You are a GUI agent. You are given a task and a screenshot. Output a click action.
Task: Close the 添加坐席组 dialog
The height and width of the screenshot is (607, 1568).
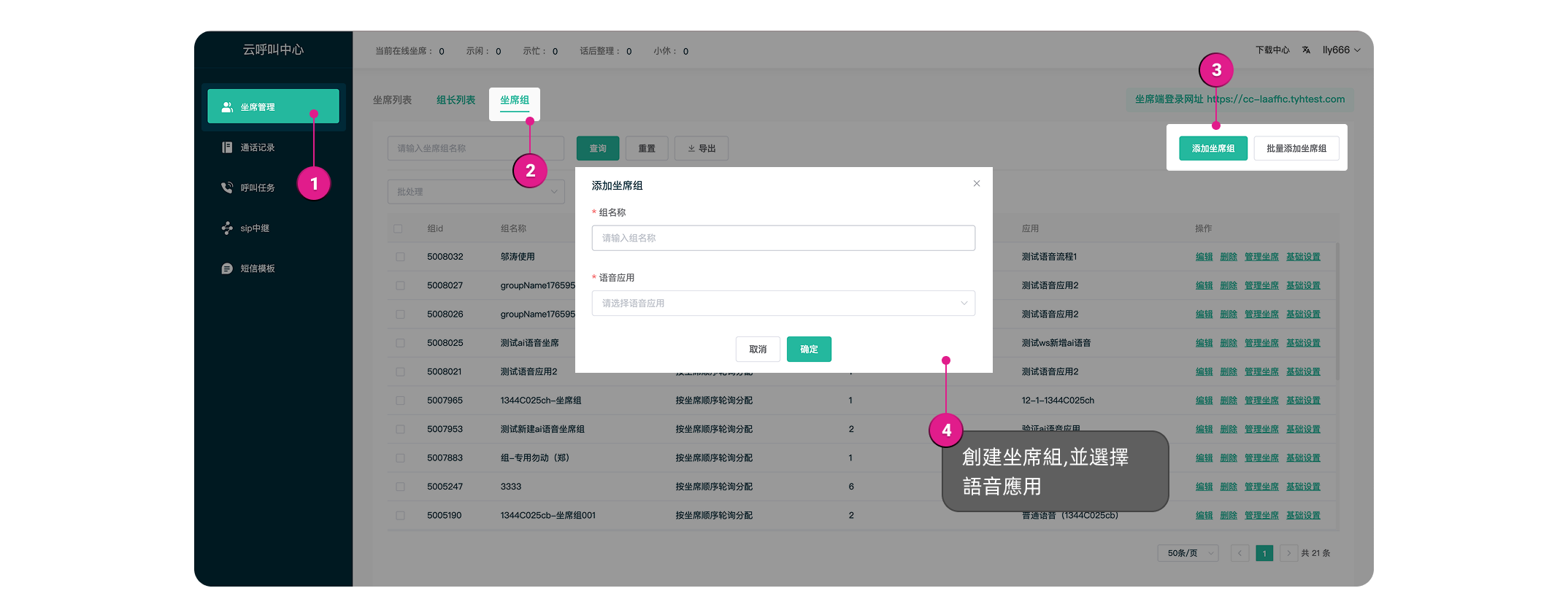976,184
